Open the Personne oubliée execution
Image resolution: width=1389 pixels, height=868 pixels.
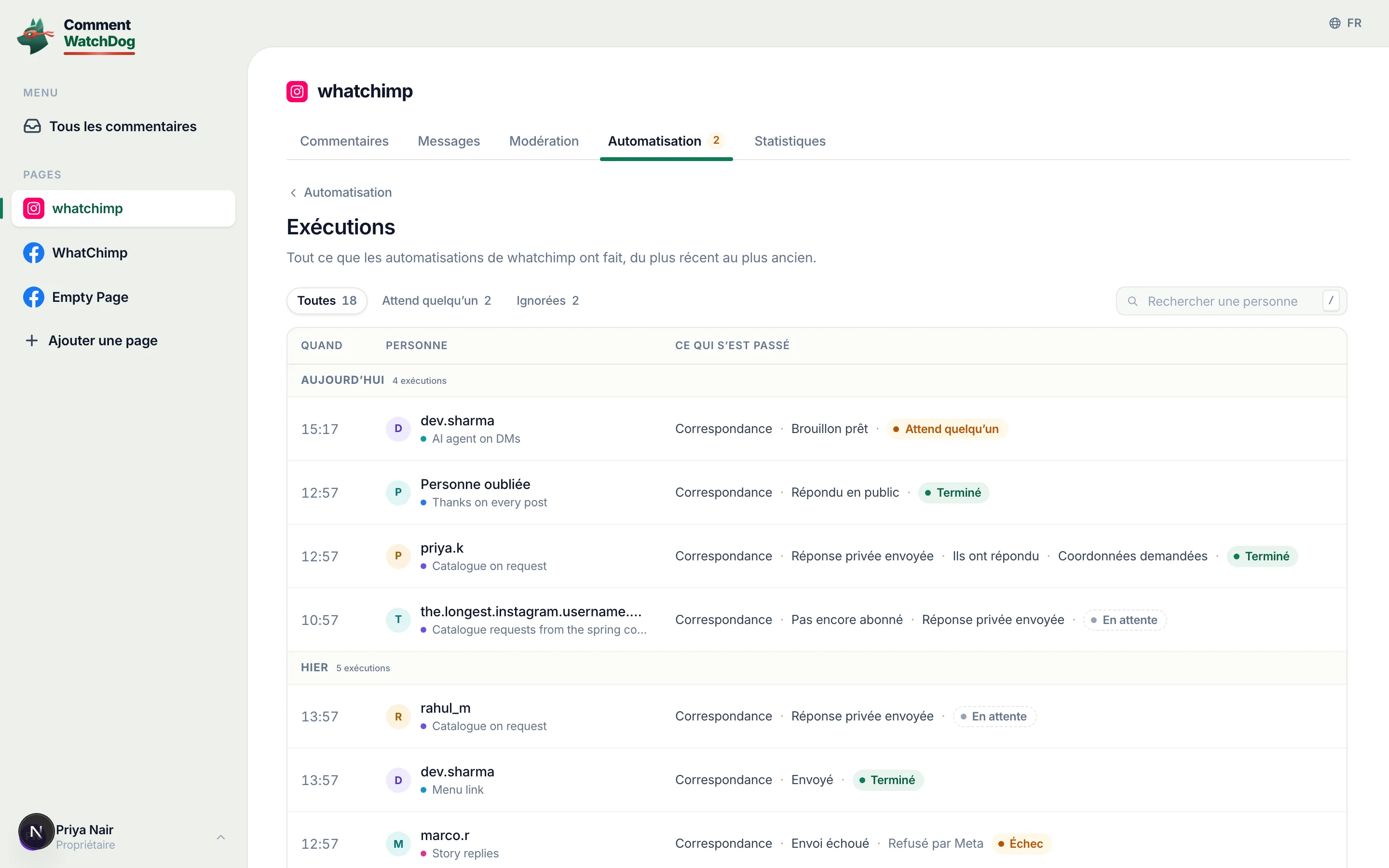[817, 492]
